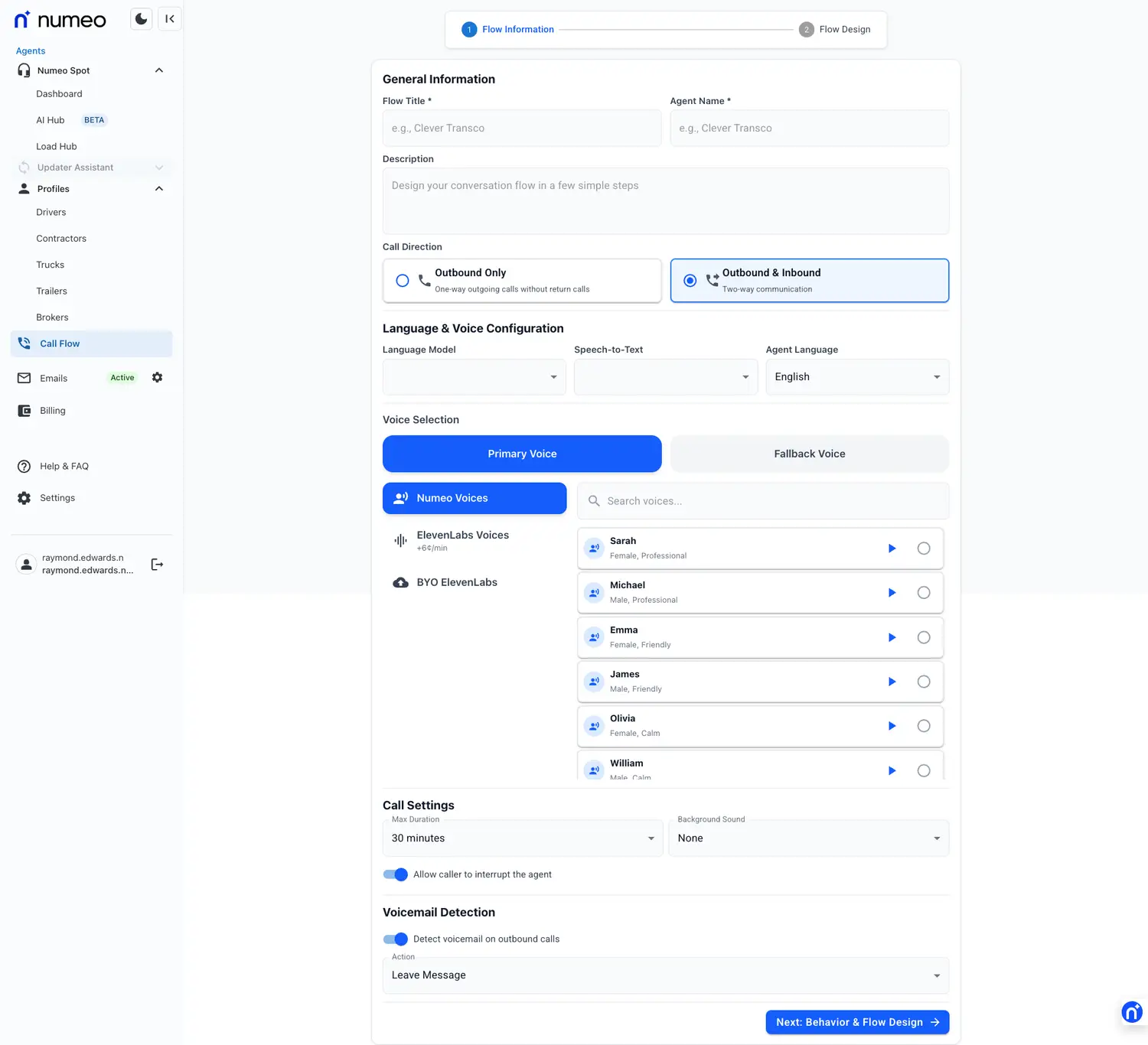Switch to the Fallback Voice tab
Screen dimensions: 1148x1045
tap(809, 454)
